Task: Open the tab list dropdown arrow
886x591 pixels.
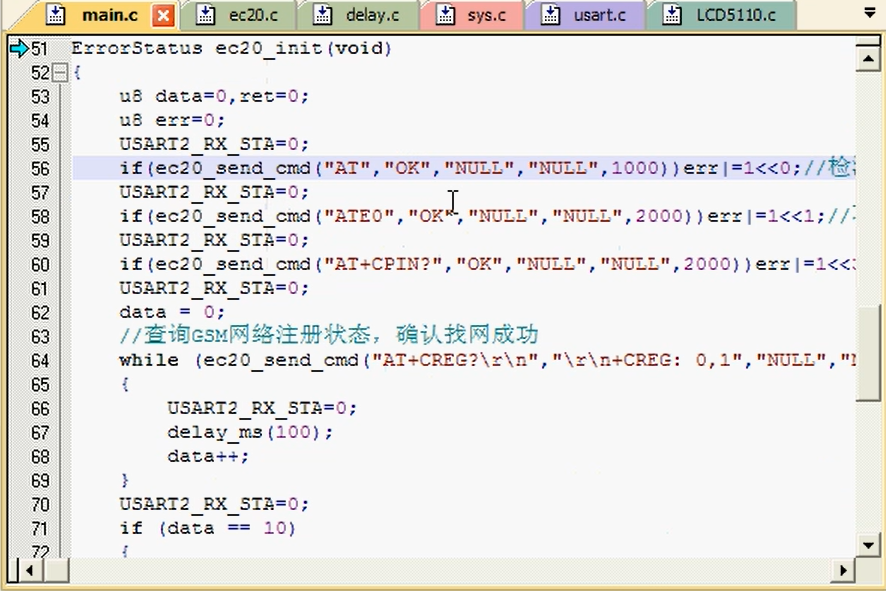Action: coord(870,12)
